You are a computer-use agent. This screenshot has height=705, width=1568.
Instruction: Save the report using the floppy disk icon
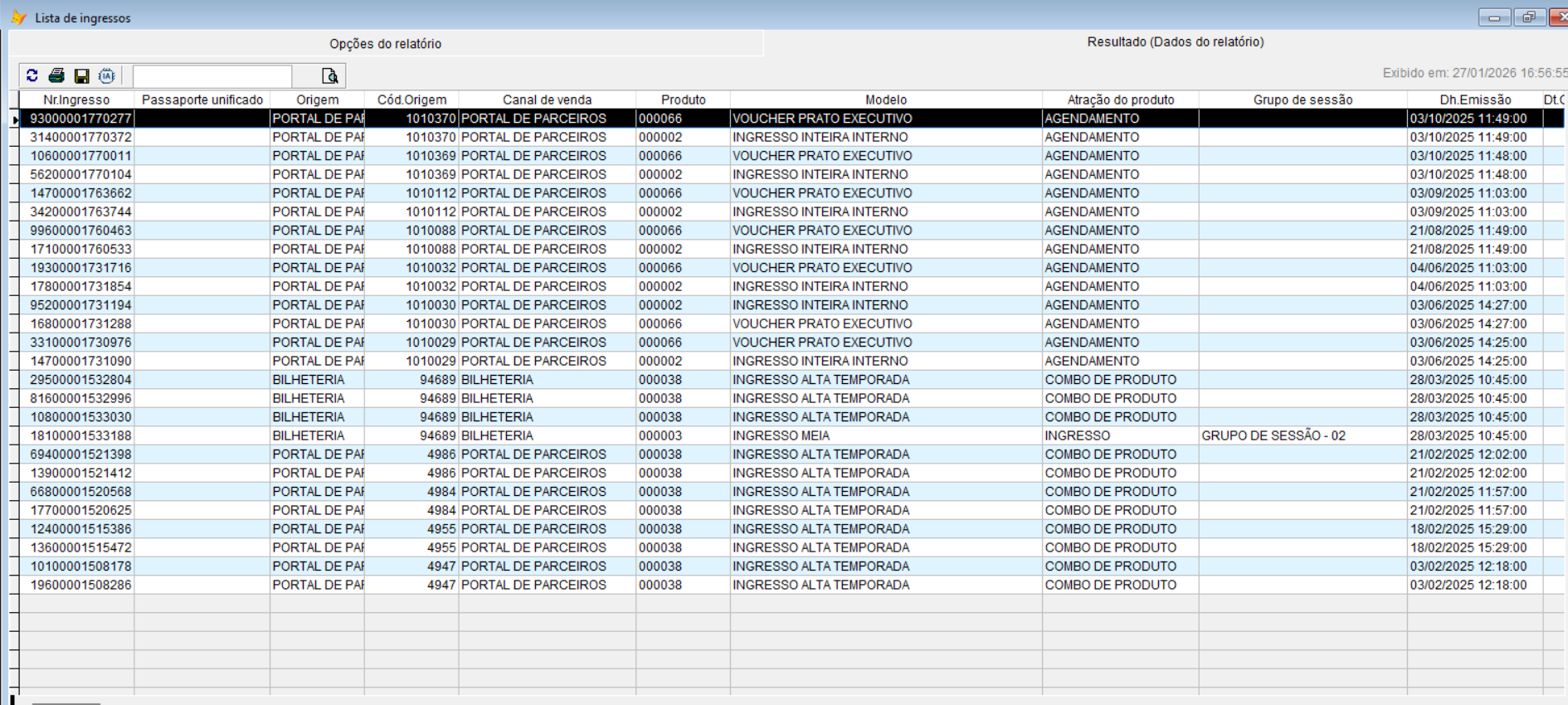click(81, 75)
